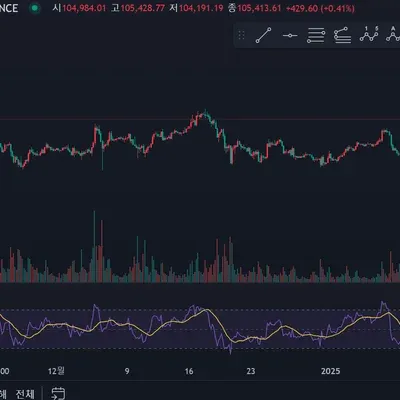Select the Trend Line drawing tool
The width and height of the screenshot is (400, 400).
[263, 35]
